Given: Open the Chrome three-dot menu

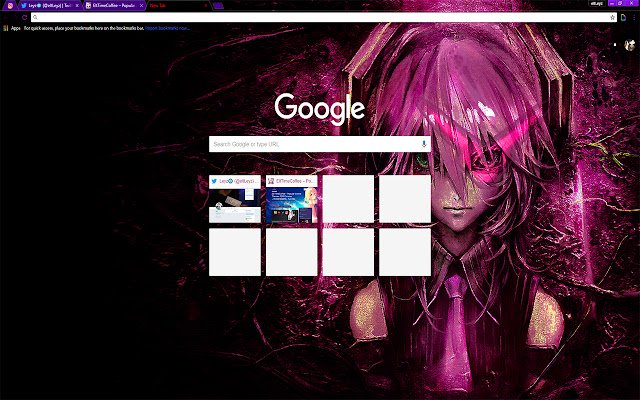Looking at the screenshot, I should [634, 17].
